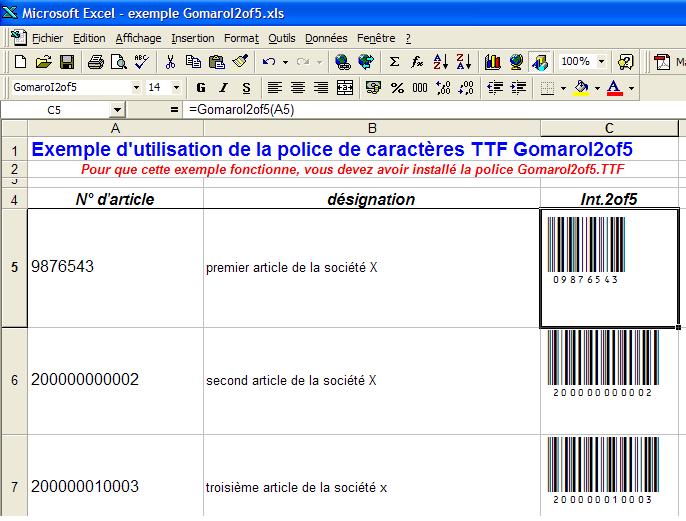This screenshot has height=521, width=686.
Task: Open the Fill Color dropdown arrow
Action: point(598,88)
